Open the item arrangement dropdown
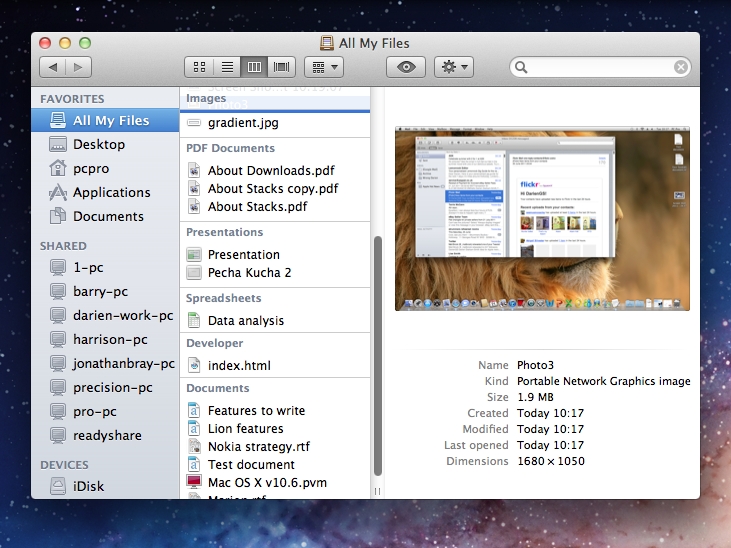The image size is (731, 548). pyautogui.click(x=323, y=67)
